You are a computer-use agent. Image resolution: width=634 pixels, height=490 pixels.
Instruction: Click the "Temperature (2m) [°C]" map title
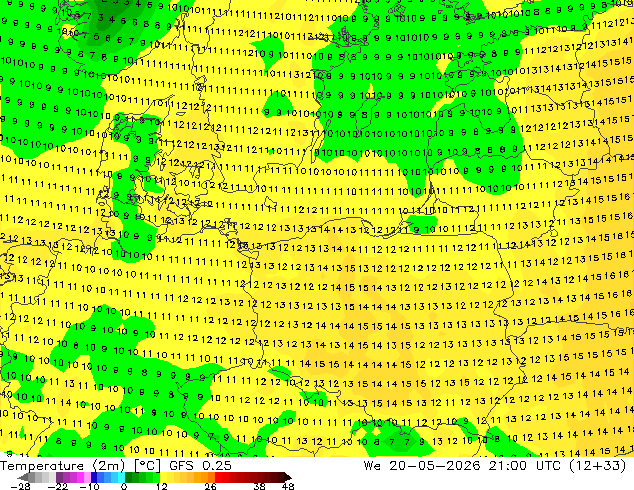[x=80, y=466]
